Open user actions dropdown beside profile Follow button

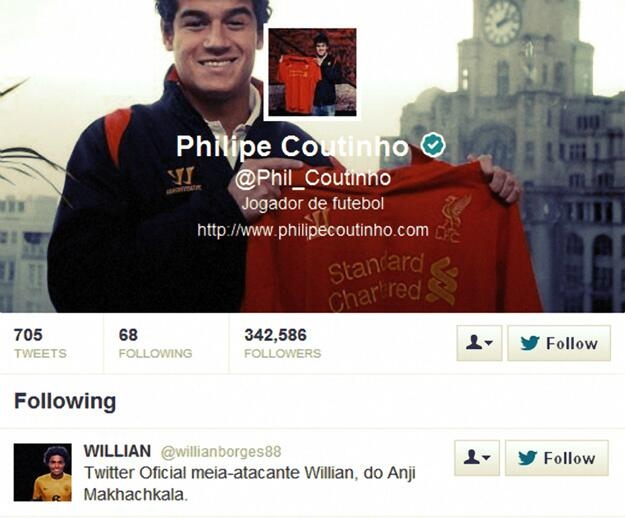479,343
